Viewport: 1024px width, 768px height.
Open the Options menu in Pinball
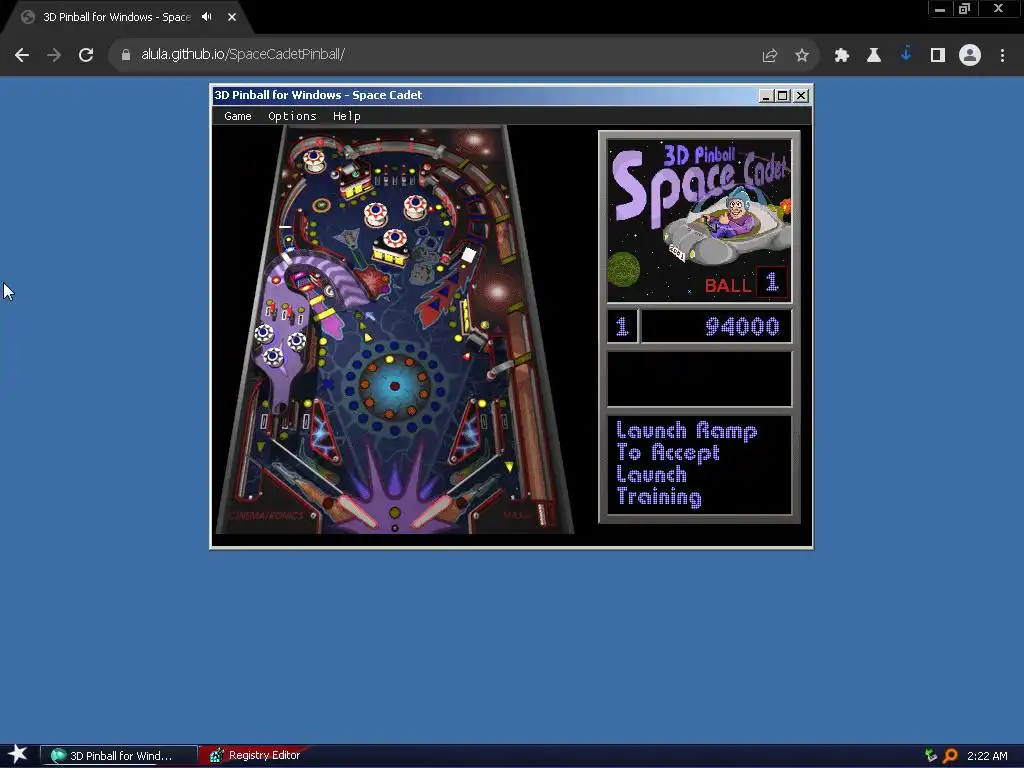pos(292,116)
